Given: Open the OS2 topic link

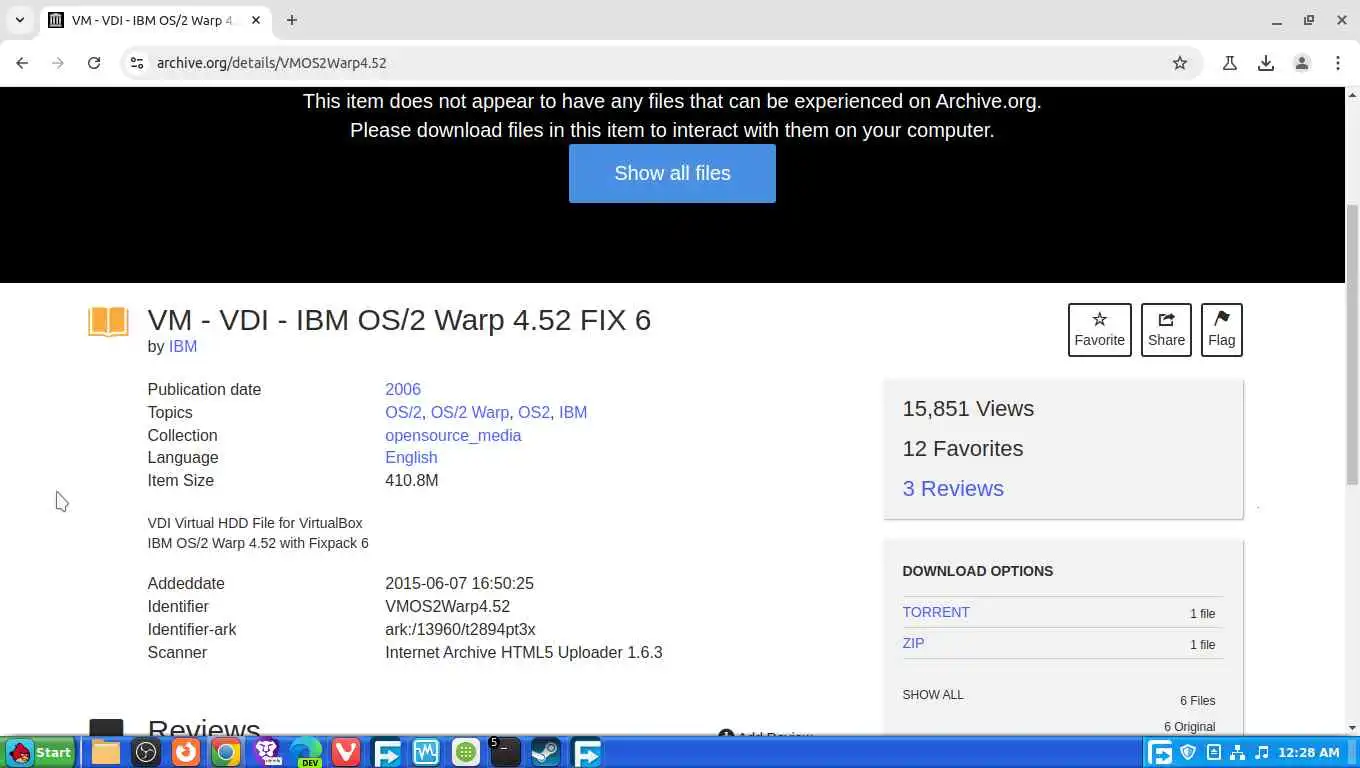Looking at the screenshot, I should (x=534, y=412).
